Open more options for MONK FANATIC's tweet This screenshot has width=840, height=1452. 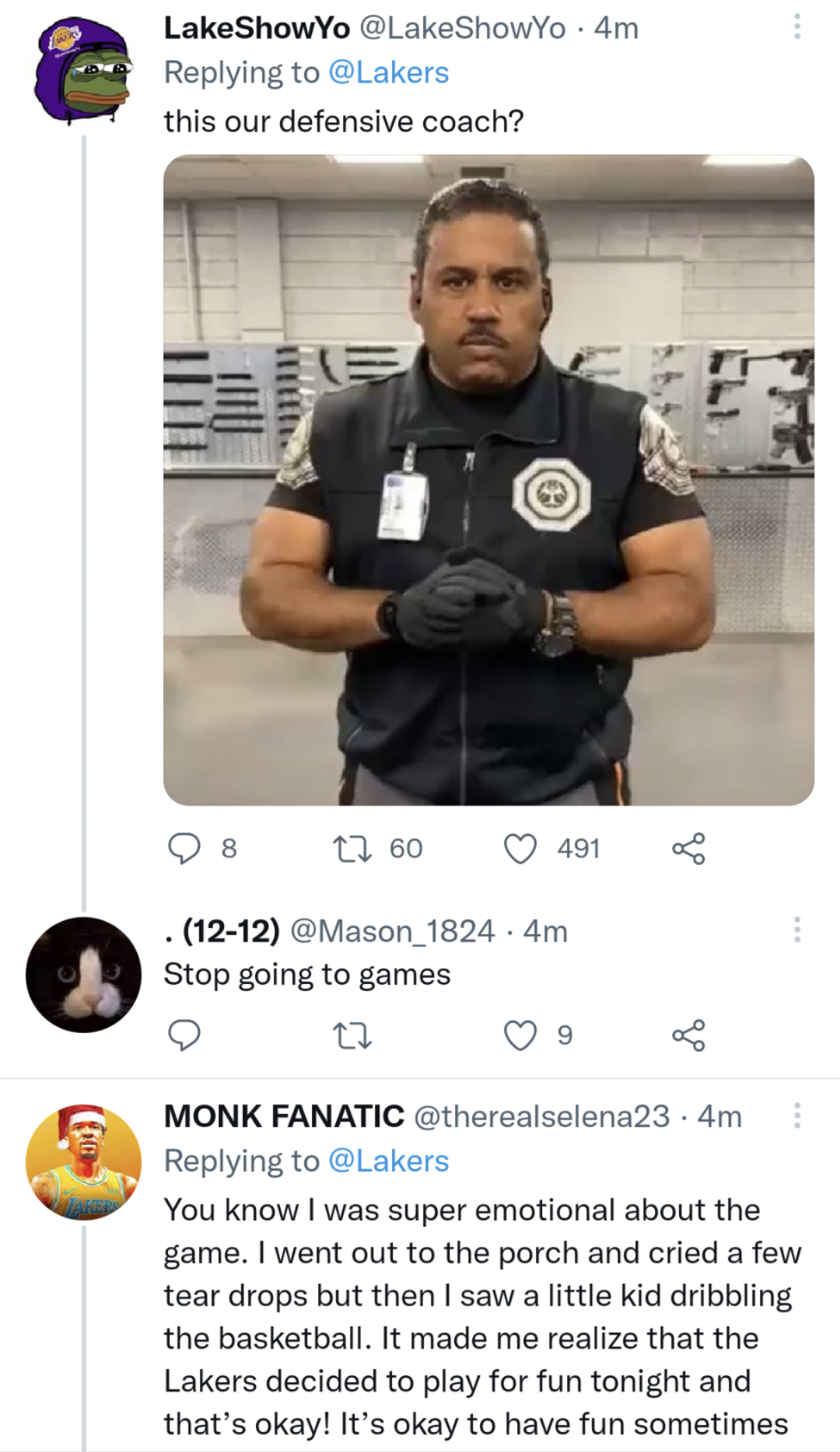[x=797, y=1116]
